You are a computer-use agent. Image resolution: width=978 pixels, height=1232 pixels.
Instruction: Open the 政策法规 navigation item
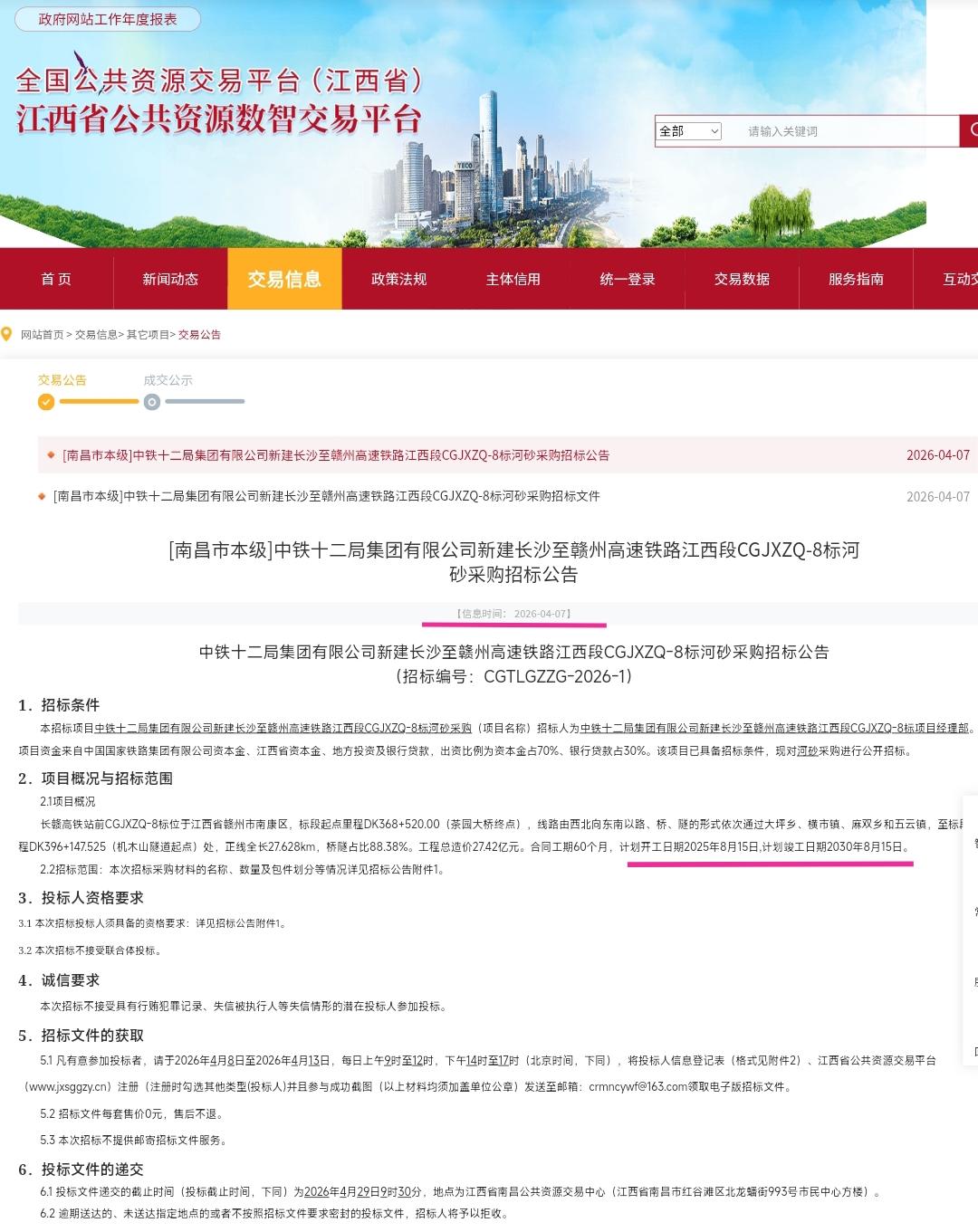pos(398,279)
